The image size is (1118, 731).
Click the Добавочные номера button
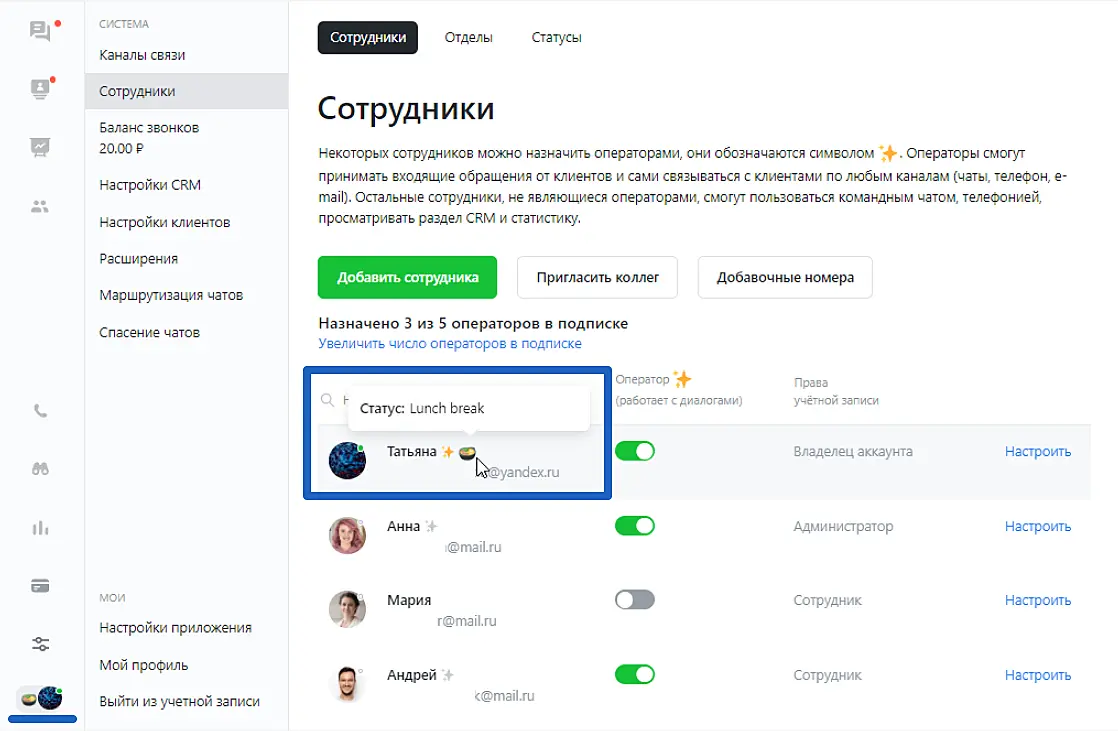pyautogui.click(x=785, y=277)
